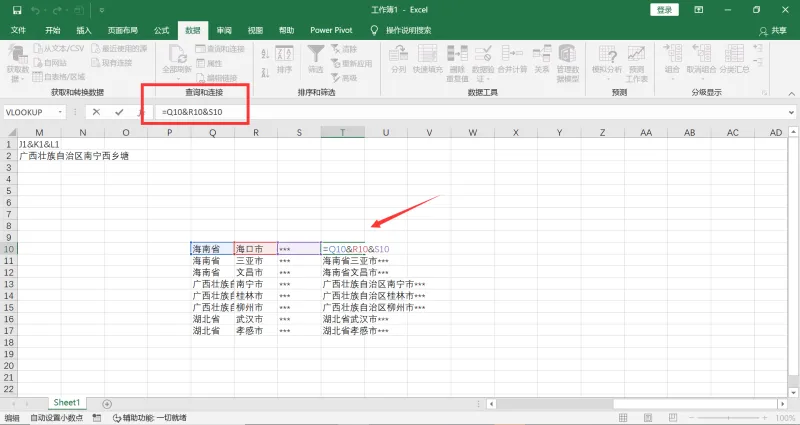Click 现有连接 (Existing Connections) icon

tap(96, 63)
